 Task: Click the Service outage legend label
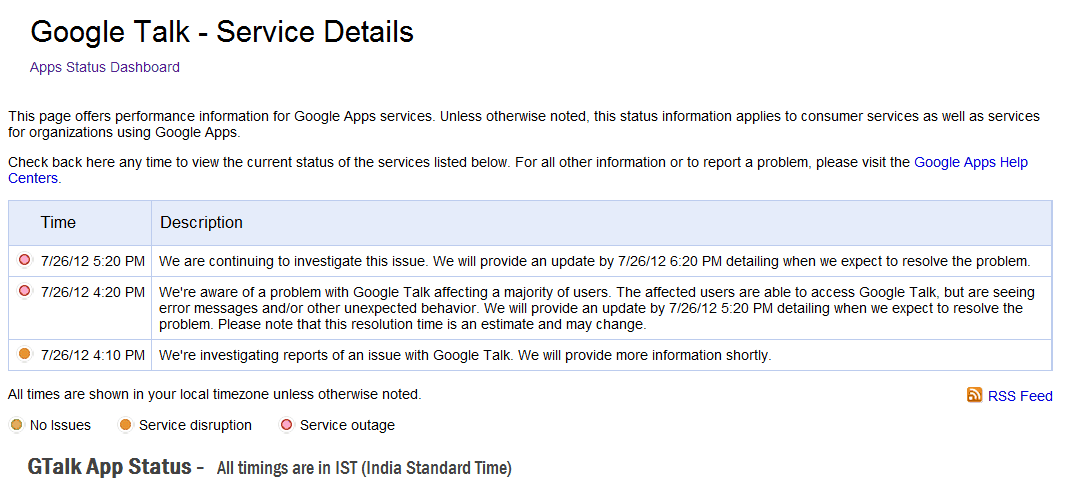(347, 425)
